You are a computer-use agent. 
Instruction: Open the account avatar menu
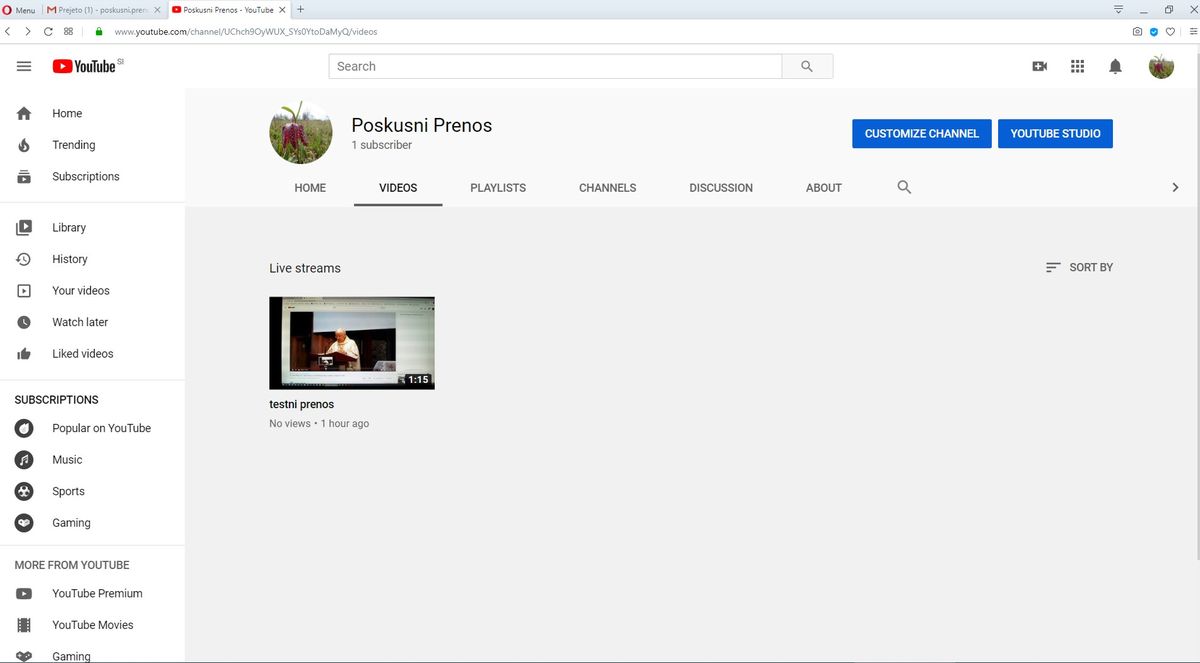point(1161,66)
